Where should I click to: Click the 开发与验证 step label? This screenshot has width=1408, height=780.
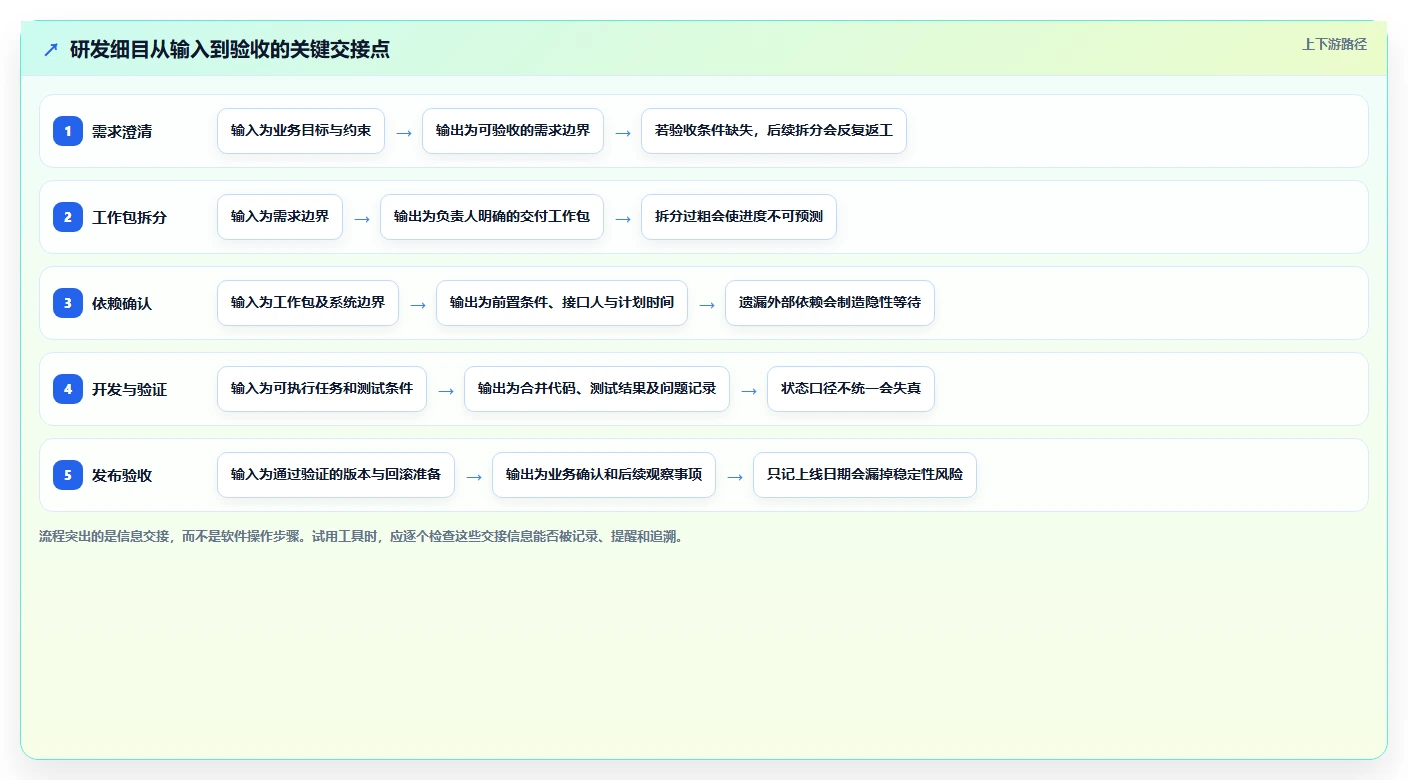tap(130, 389)
